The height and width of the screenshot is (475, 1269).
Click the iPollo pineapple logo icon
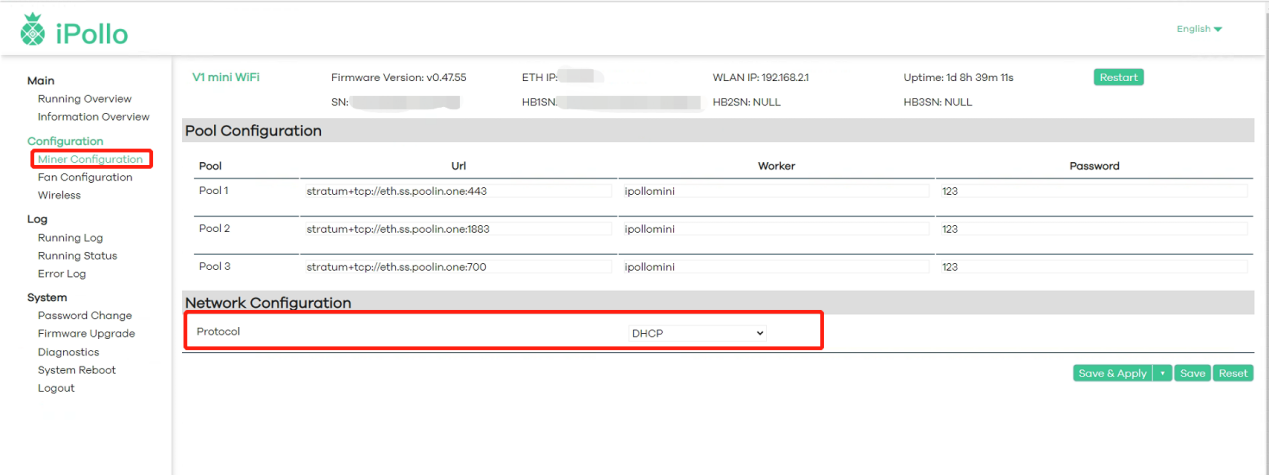(33, 31)
